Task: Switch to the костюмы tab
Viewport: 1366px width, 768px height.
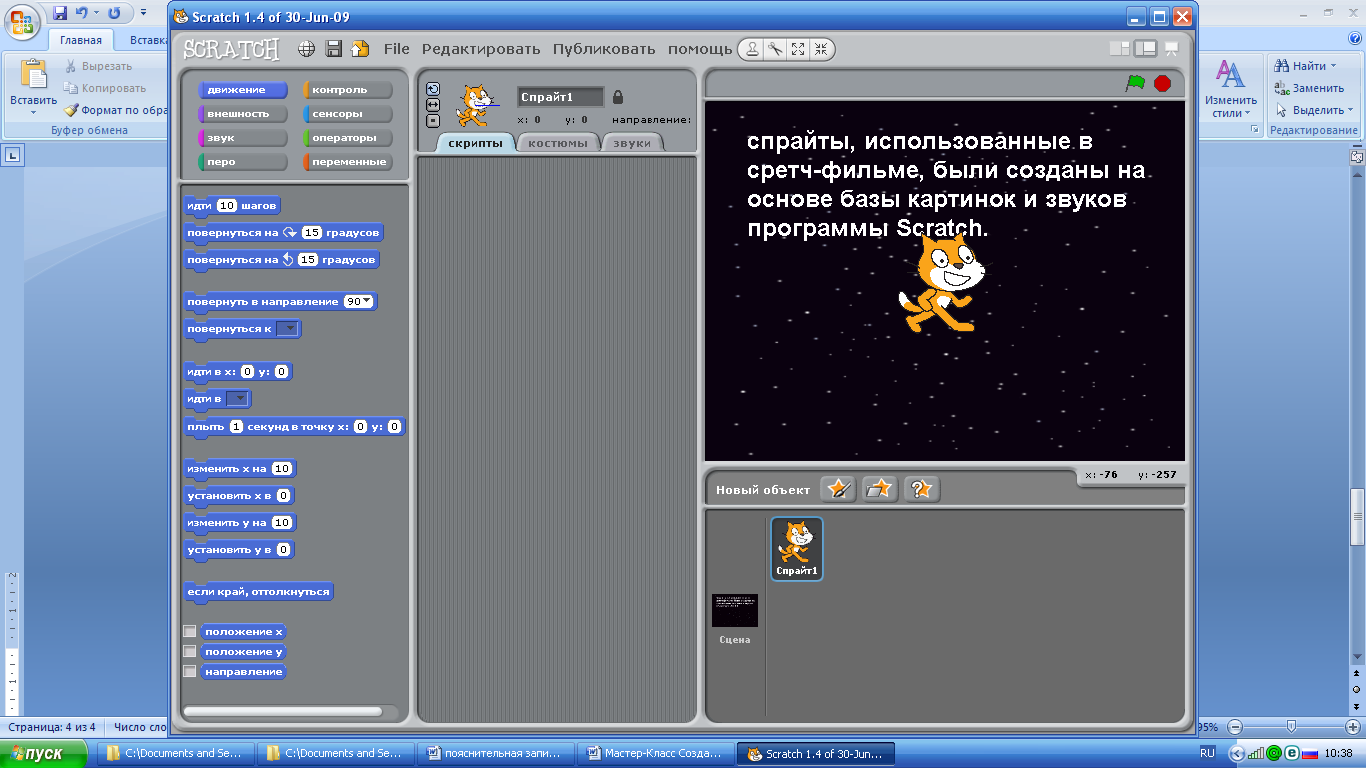Action: (558, 143)
